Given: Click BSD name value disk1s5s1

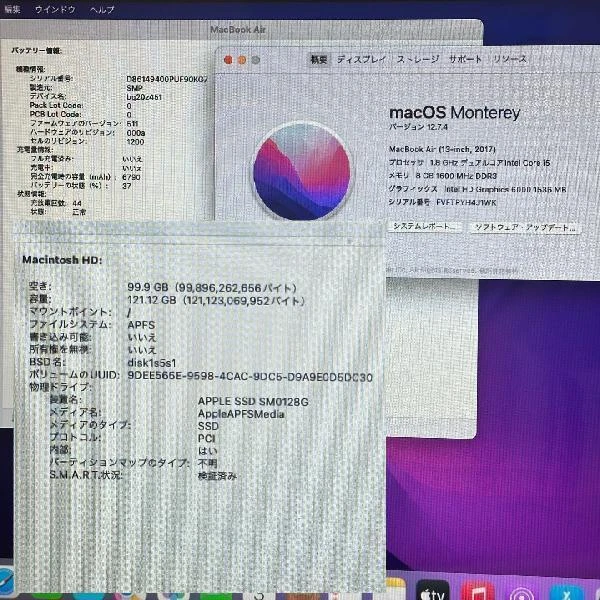Looking at the screenshot, I should point(152,363).
